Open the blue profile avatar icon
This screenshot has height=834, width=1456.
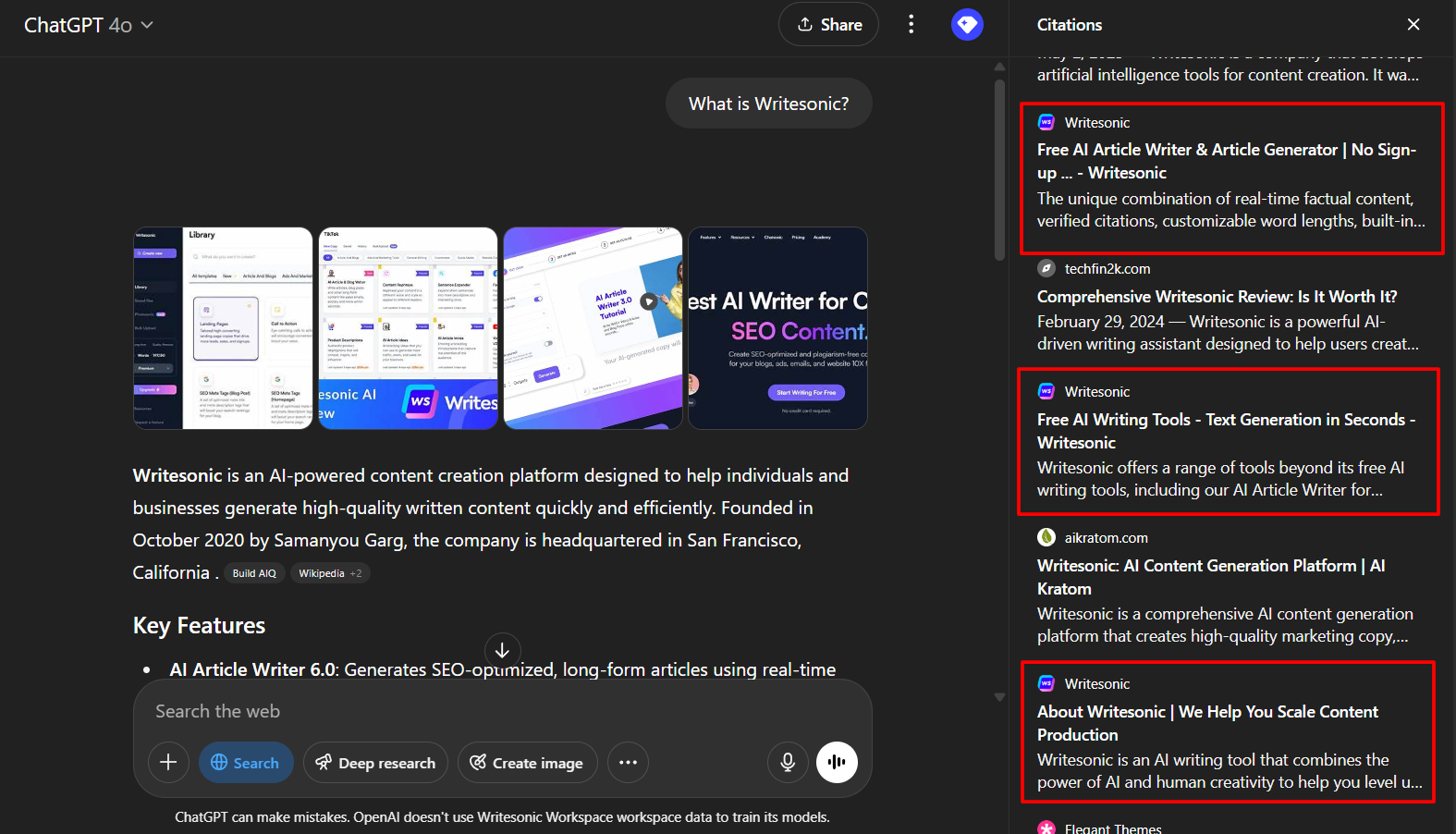[x=967, y=25]
